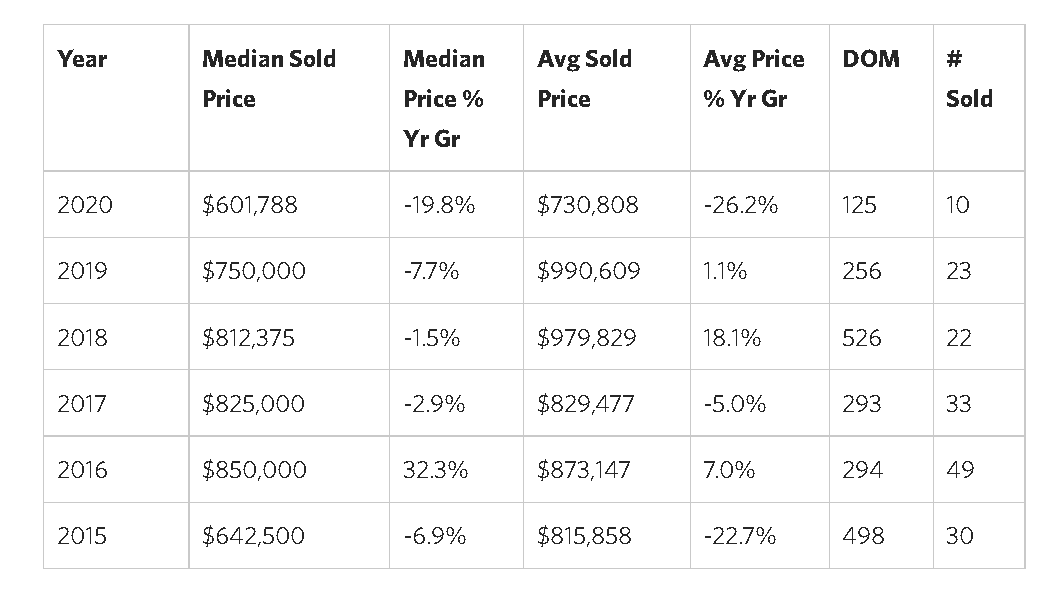Click the $642,500 median price cell
The width and height of the screenshot is (1062, 596).
pyautogui.click(x=252, y=536)
